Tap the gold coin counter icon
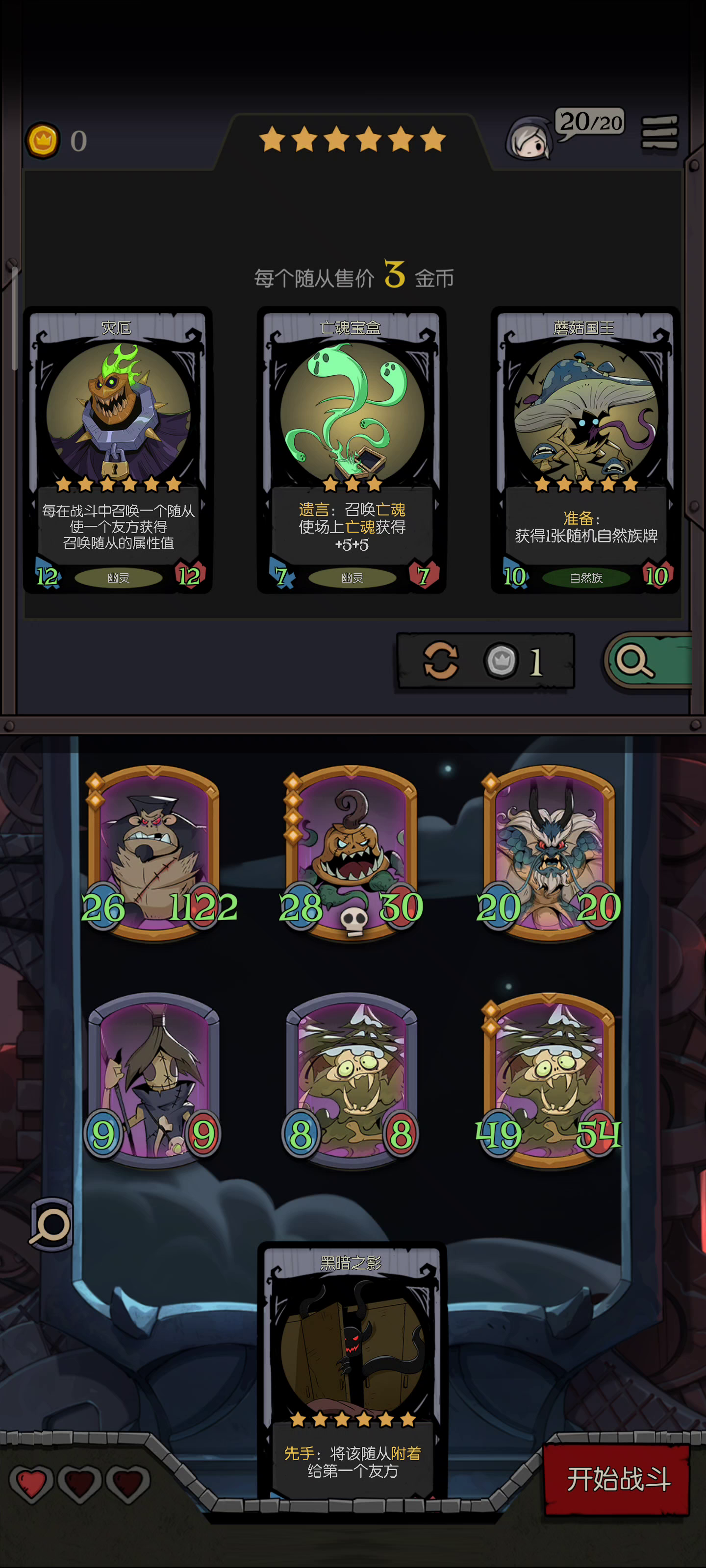This screenshot has width=706, height=1568. 43,141
